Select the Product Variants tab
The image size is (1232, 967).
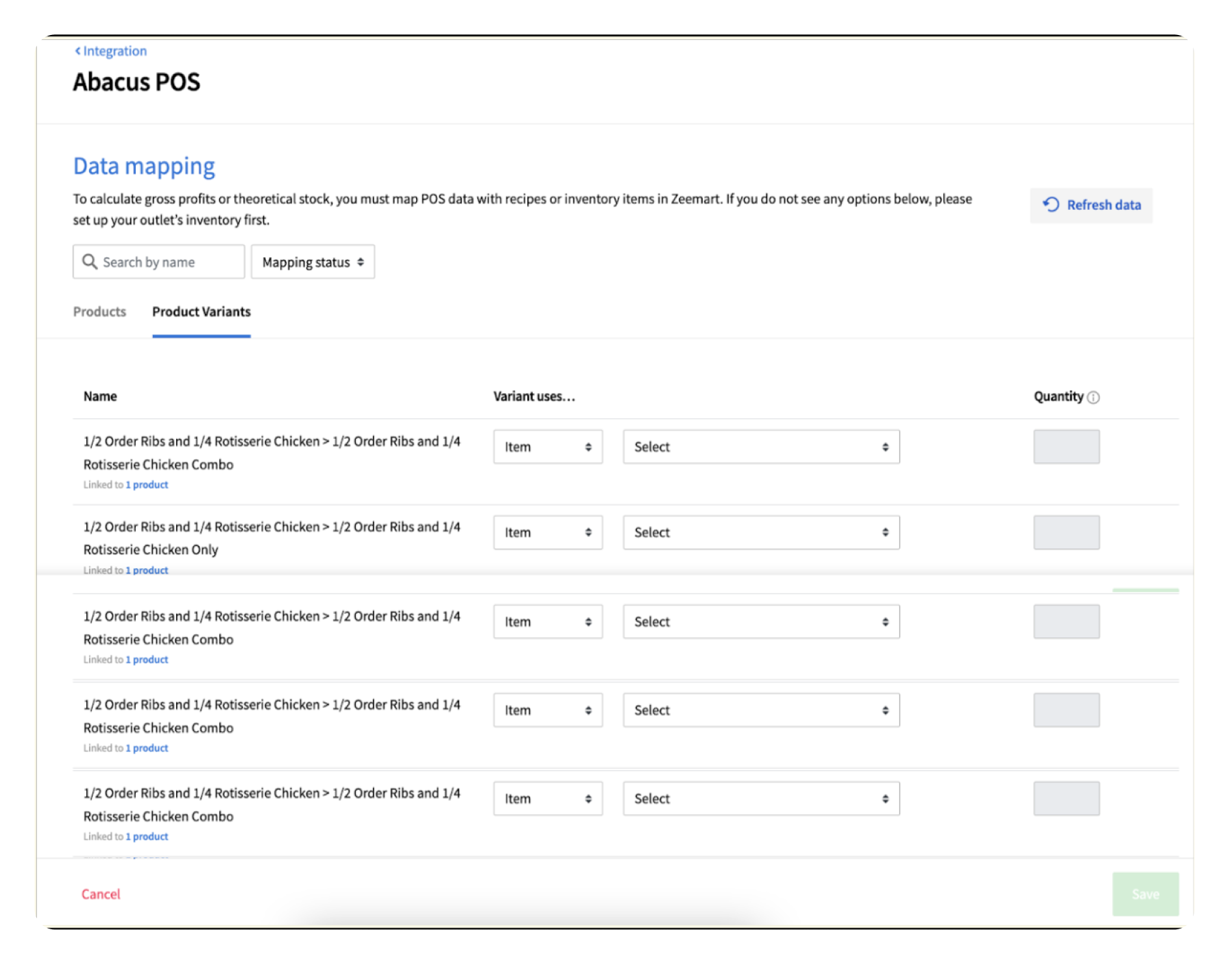(x=202, y=311)
